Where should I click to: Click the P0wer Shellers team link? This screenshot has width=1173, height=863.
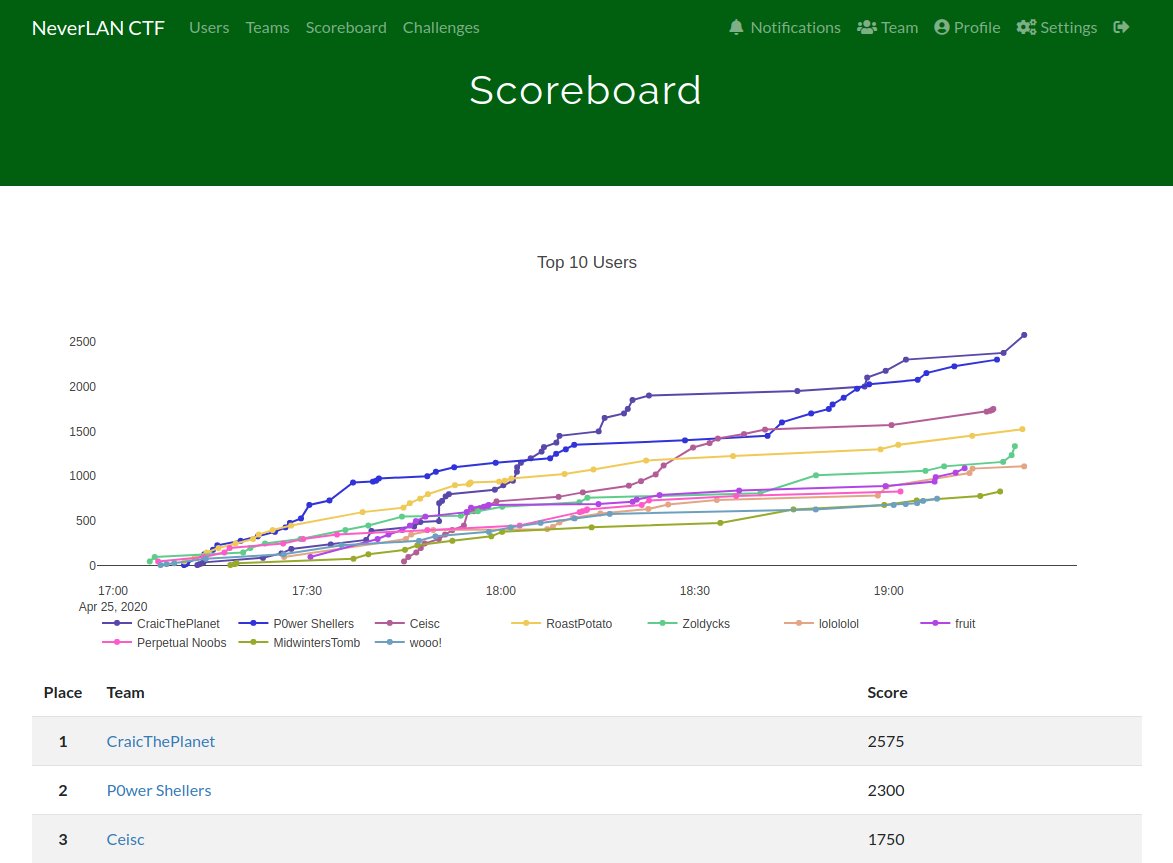click(158, 790)
